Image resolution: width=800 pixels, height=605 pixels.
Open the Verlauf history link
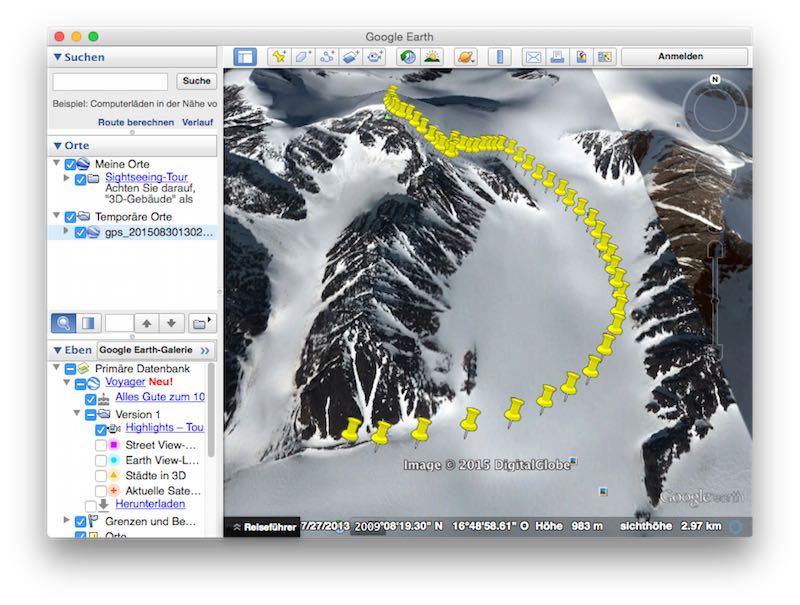197,122
